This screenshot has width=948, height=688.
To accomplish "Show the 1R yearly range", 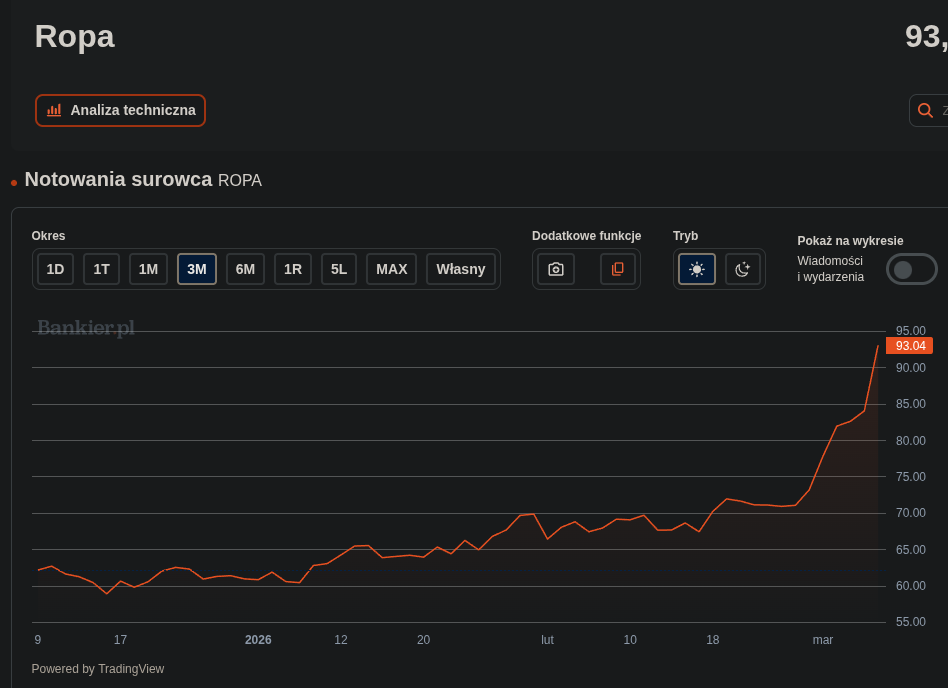I will pyautogui.click(x=293, y=269).
